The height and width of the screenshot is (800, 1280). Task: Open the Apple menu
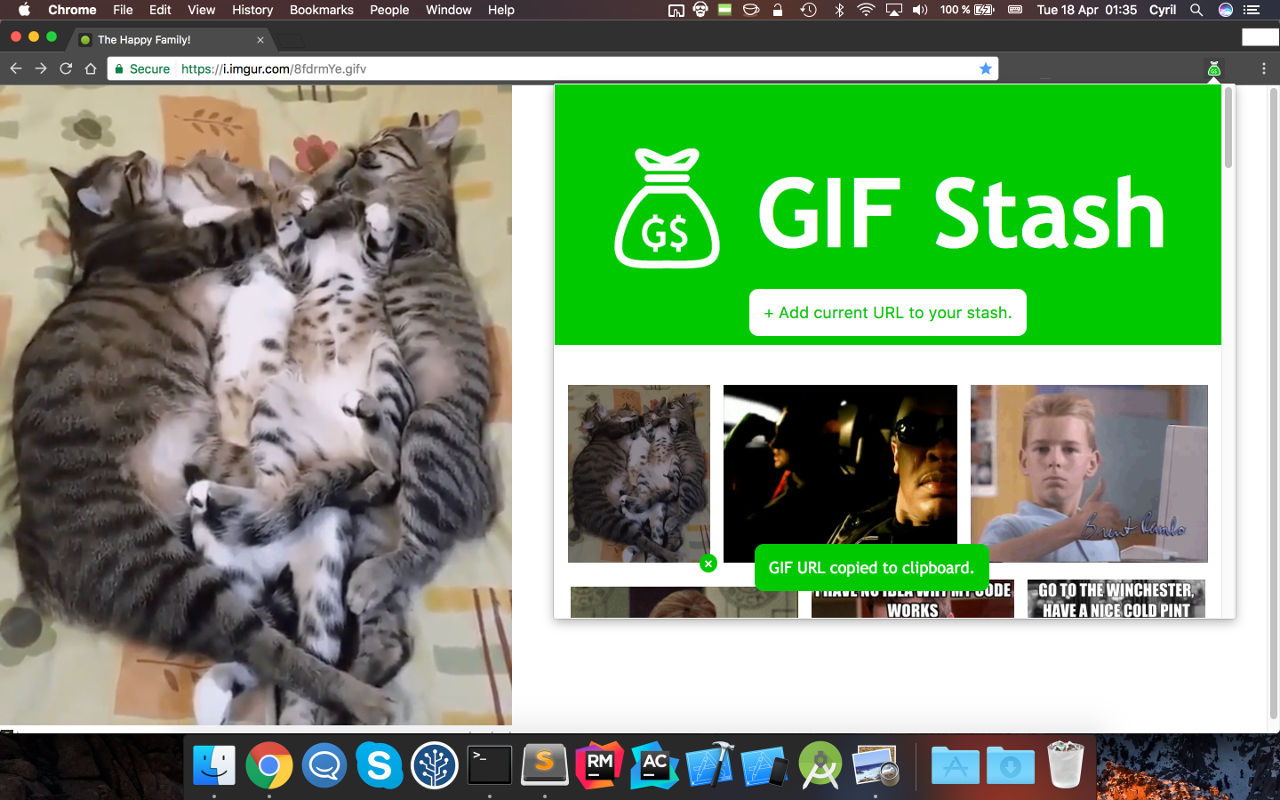coord(24,10)
